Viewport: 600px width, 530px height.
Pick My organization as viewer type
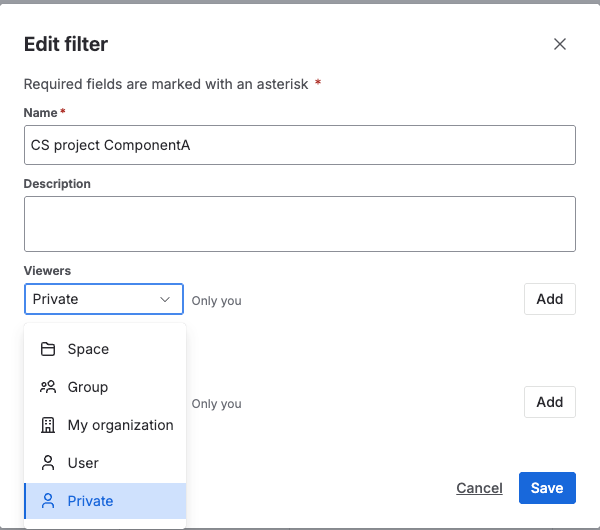(120, 425)
